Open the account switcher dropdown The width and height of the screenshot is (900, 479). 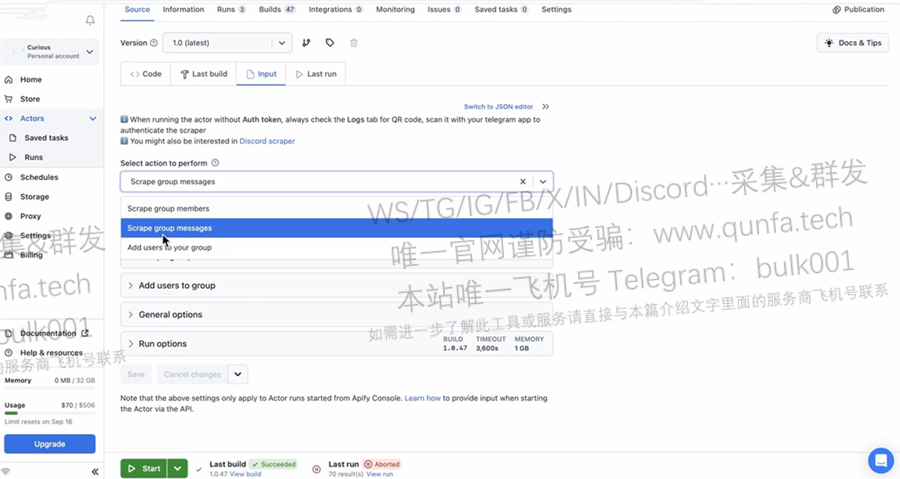[x=90, y=52]
